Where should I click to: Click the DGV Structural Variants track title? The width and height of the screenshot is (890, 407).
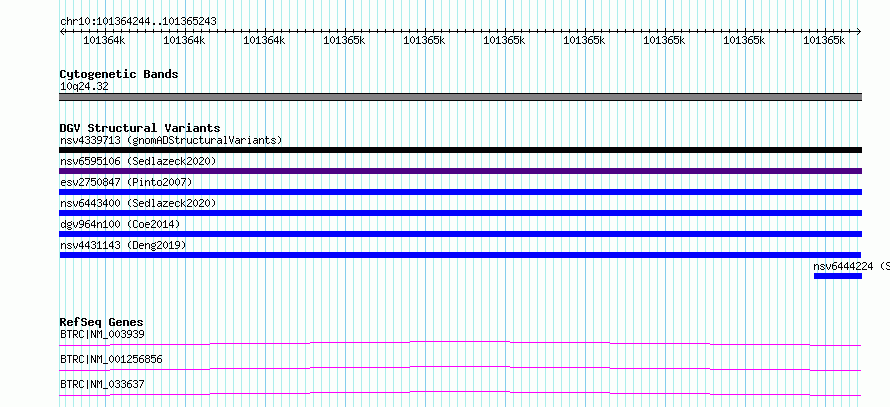(140, 128)
